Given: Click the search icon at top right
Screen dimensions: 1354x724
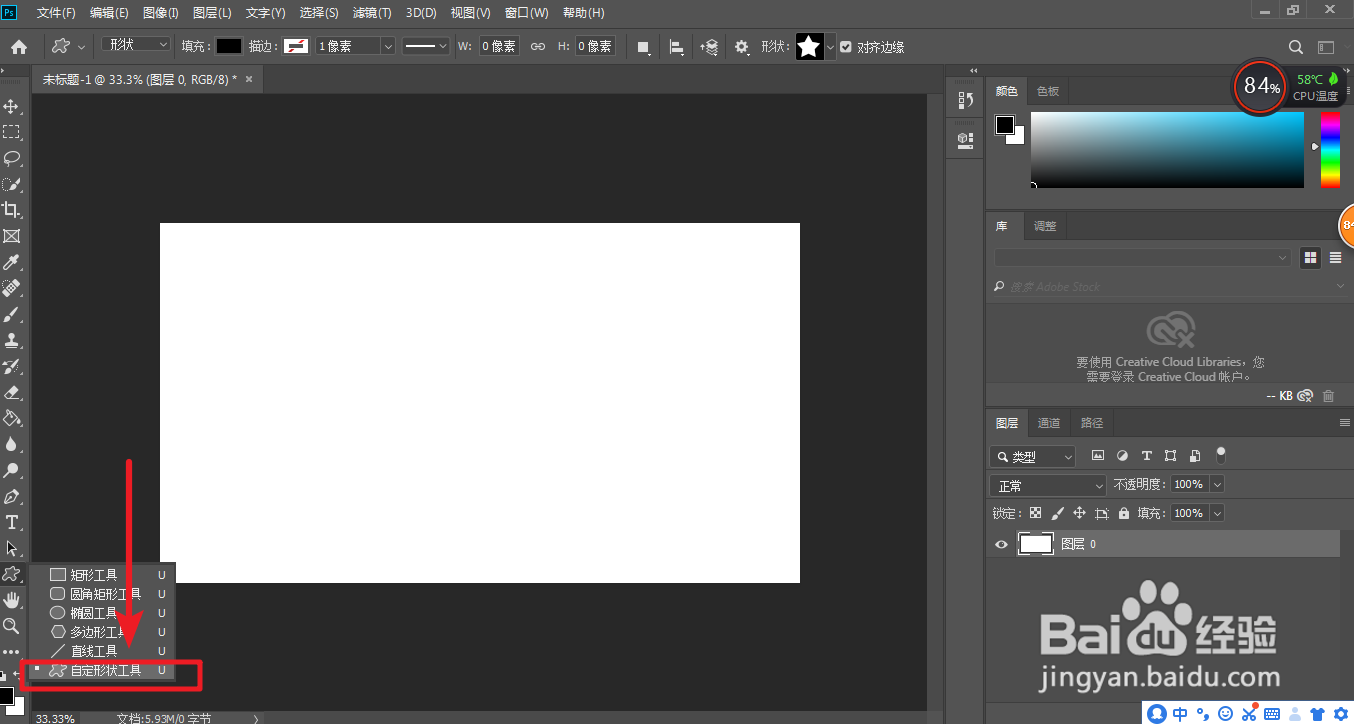Looking at the screenshot, I should tap(1296, 46).
